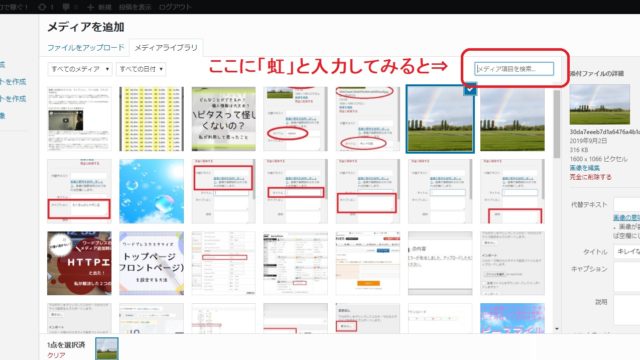Click the メディア項目を検索 search field
The width and height of the screenshot is (640, 360).
pyautogui.click(x=514, y=69)
